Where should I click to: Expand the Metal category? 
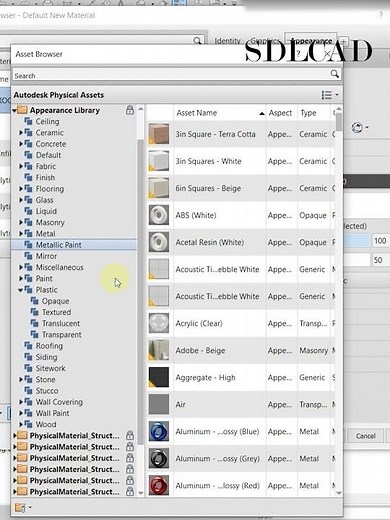[21, 233]
